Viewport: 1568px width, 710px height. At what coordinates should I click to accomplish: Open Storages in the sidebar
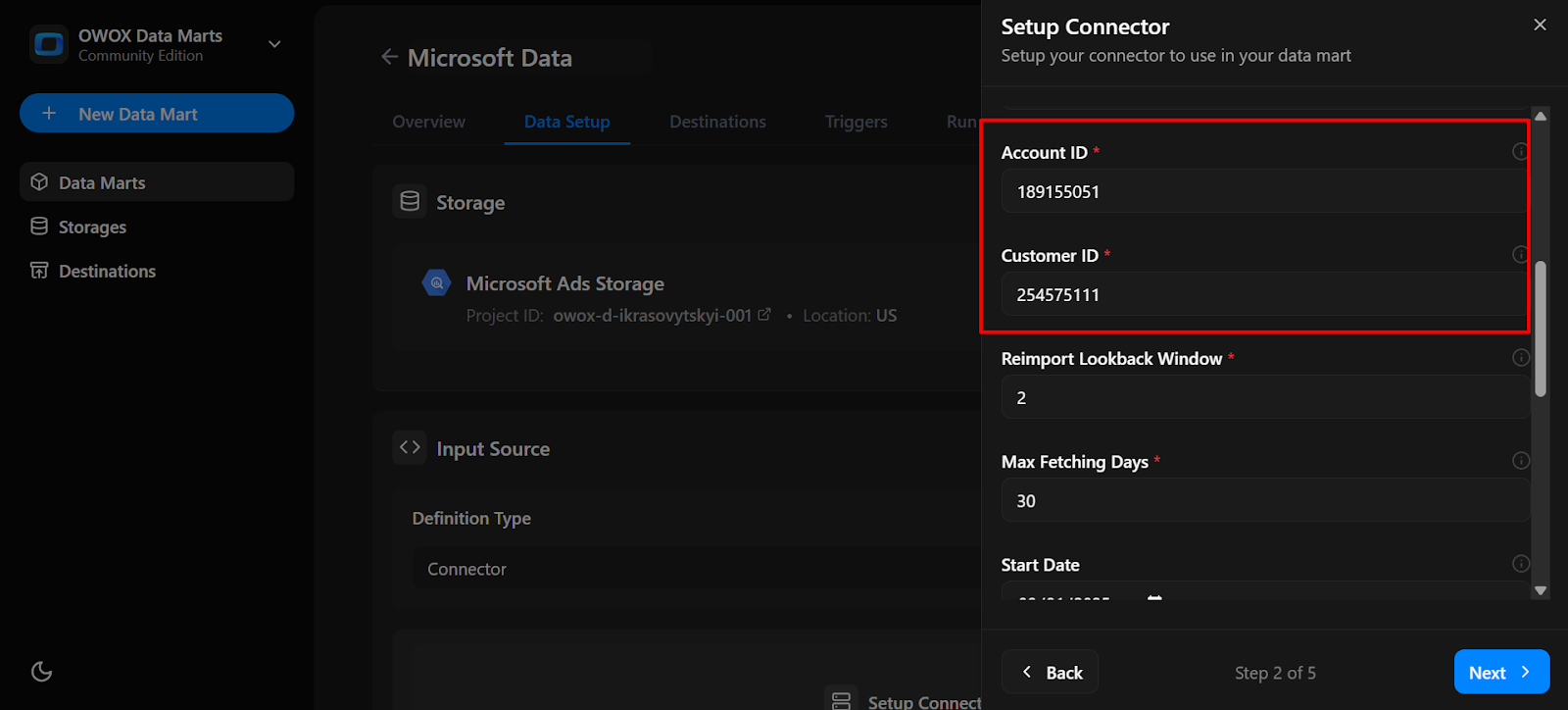(x=92, y=227)
